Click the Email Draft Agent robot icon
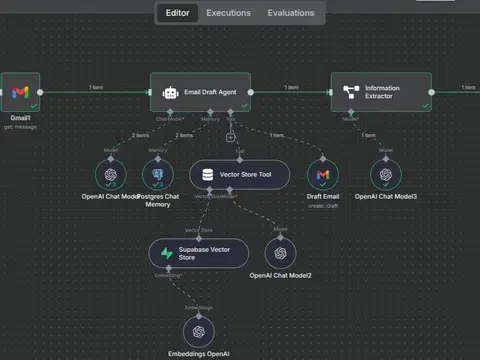This screenshot has width=480, height=360. click(170, 93)
